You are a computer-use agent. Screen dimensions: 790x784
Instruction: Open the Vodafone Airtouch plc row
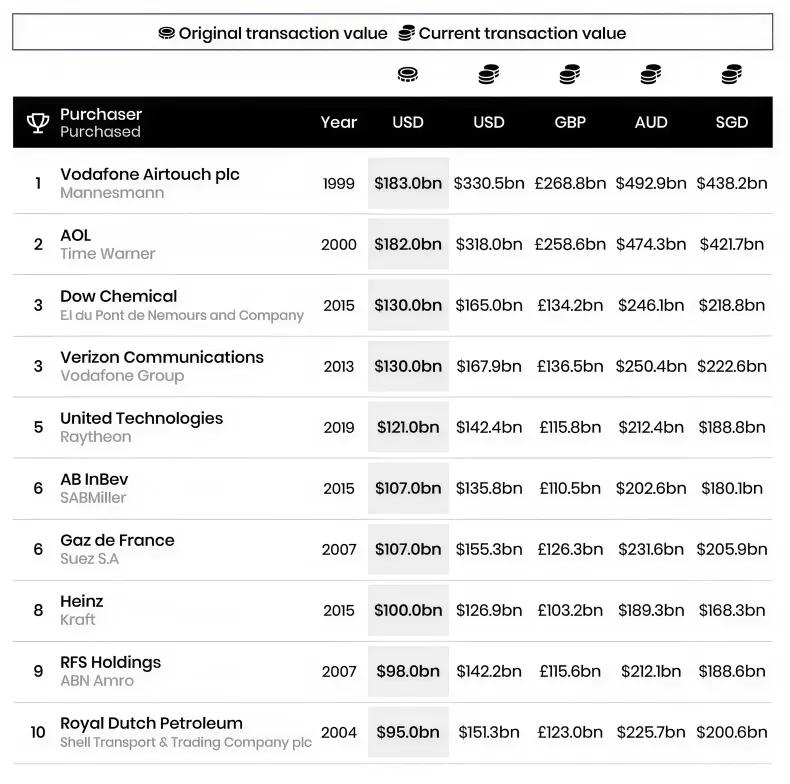392,183
